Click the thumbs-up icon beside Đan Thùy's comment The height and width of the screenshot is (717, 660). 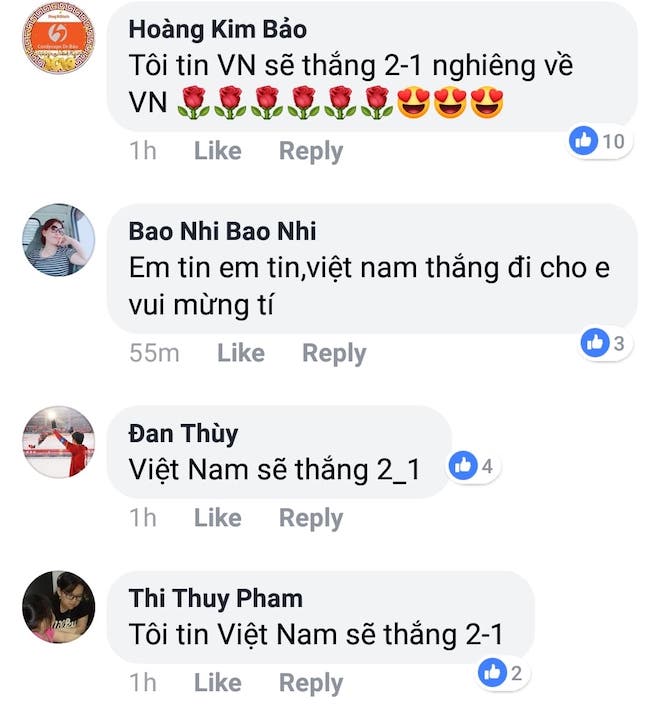click(463, 466)
